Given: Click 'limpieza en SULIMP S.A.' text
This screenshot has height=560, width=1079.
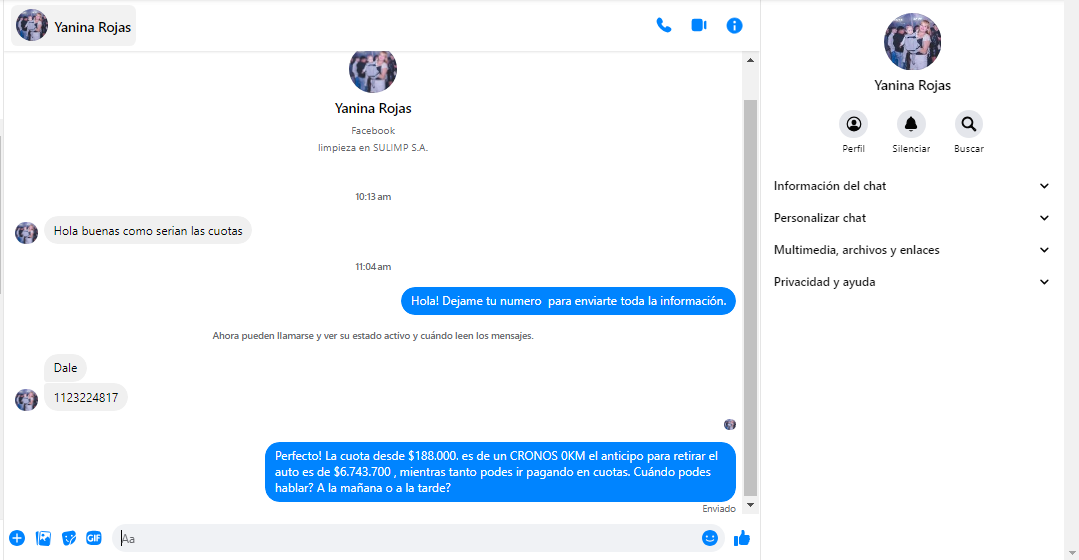Looking at the screenshot, I should 373,147.
